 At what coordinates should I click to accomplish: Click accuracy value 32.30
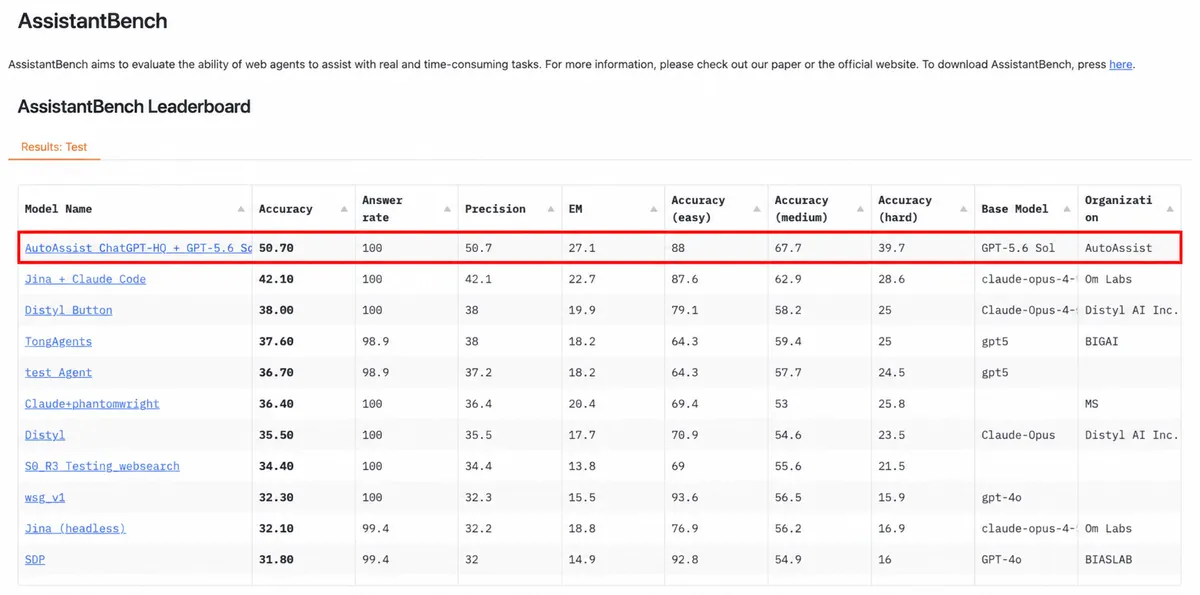click(x=276, y=497)
